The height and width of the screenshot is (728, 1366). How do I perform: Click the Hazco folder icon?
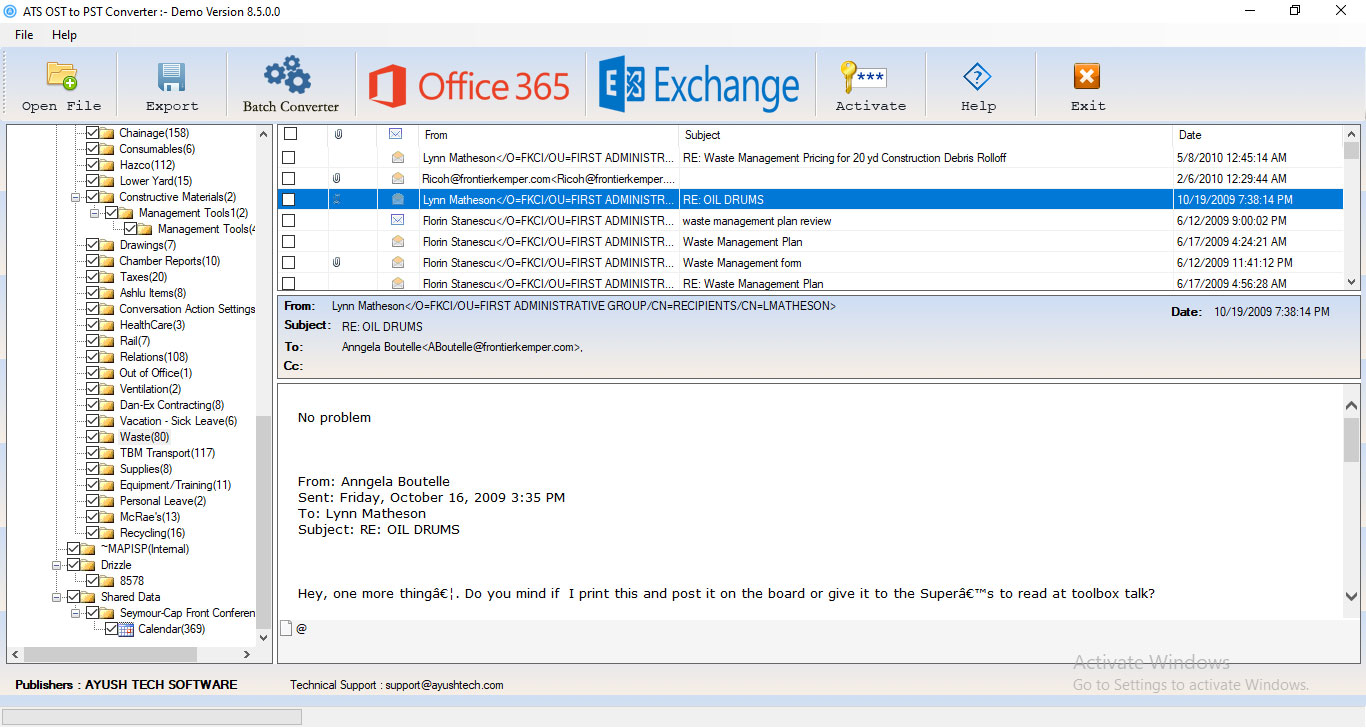[107, 165]
